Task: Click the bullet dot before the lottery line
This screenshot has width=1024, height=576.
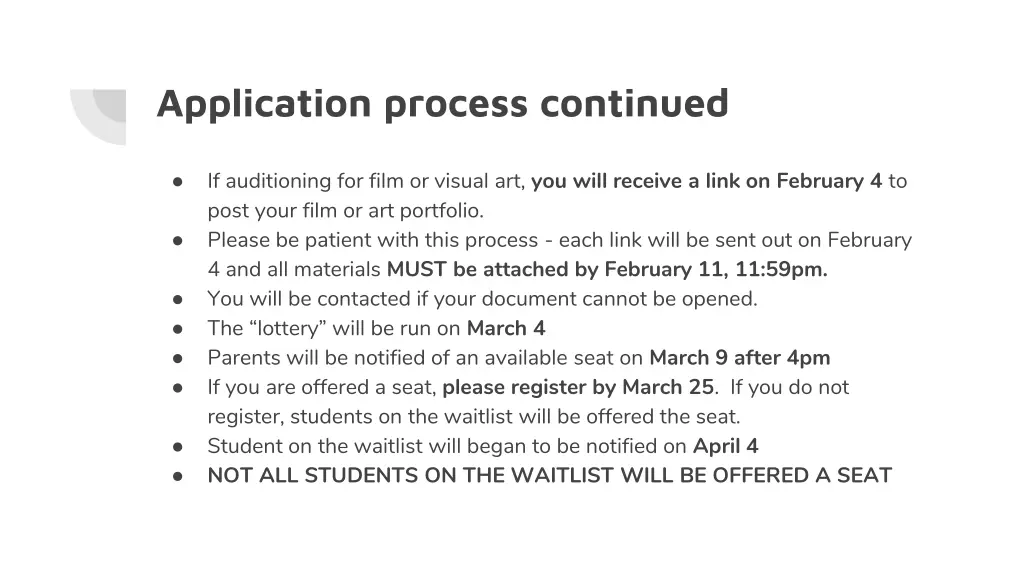Action: 177,328
